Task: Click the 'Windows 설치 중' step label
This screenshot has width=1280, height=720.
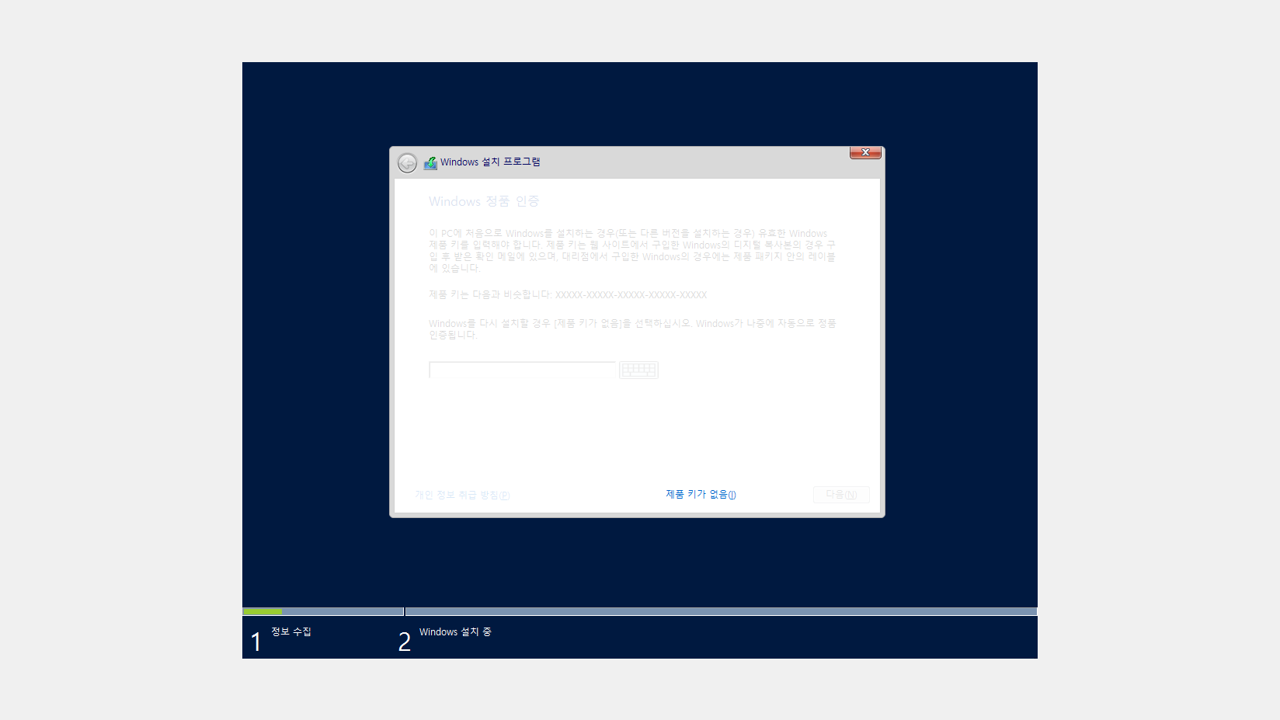Action: [x=455, y=632]
